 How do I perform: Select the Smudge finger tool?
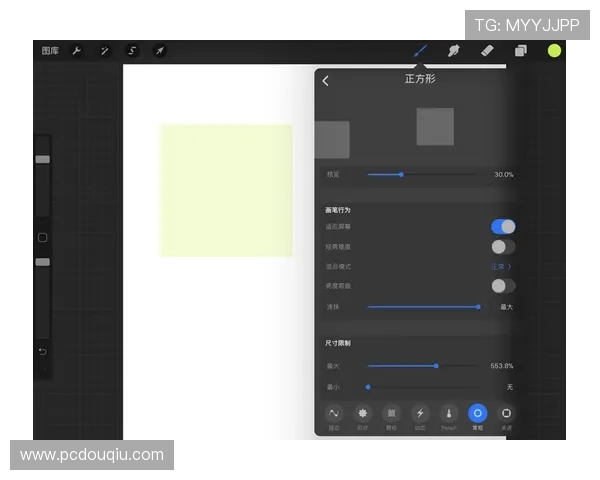[453, 51]
